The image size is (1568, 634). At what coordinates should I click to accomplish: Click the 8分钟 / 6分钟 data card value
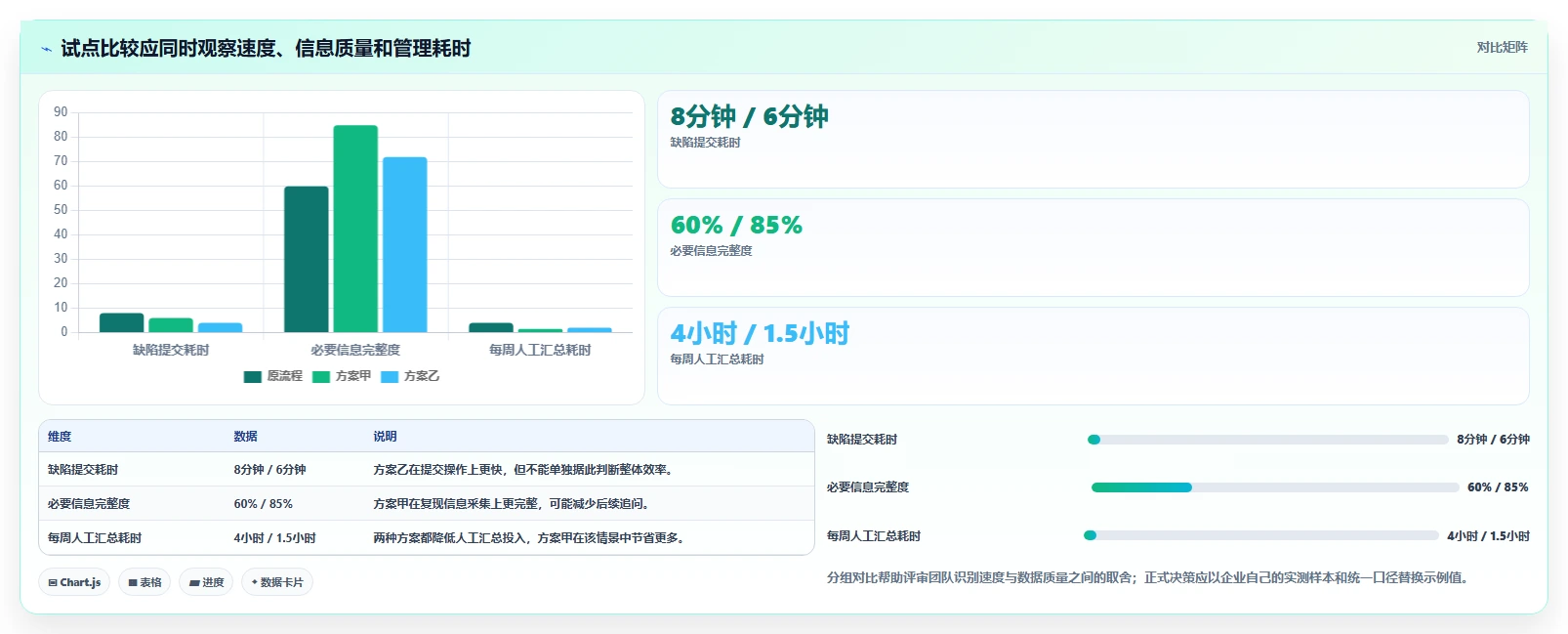[749, 116]
